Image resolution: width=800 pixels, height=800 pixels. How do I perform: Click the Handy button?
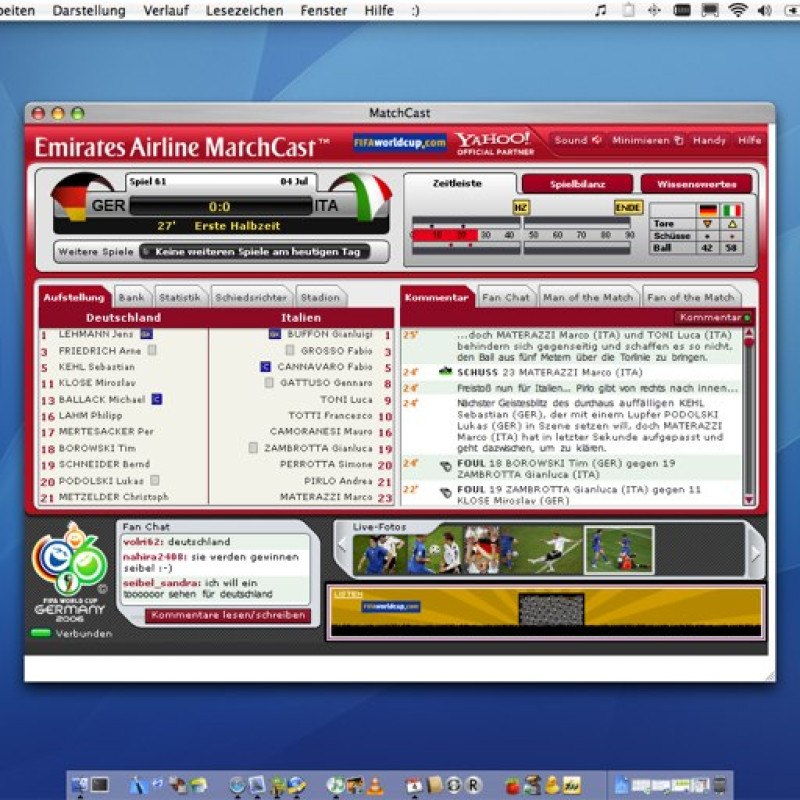[709, 140]
